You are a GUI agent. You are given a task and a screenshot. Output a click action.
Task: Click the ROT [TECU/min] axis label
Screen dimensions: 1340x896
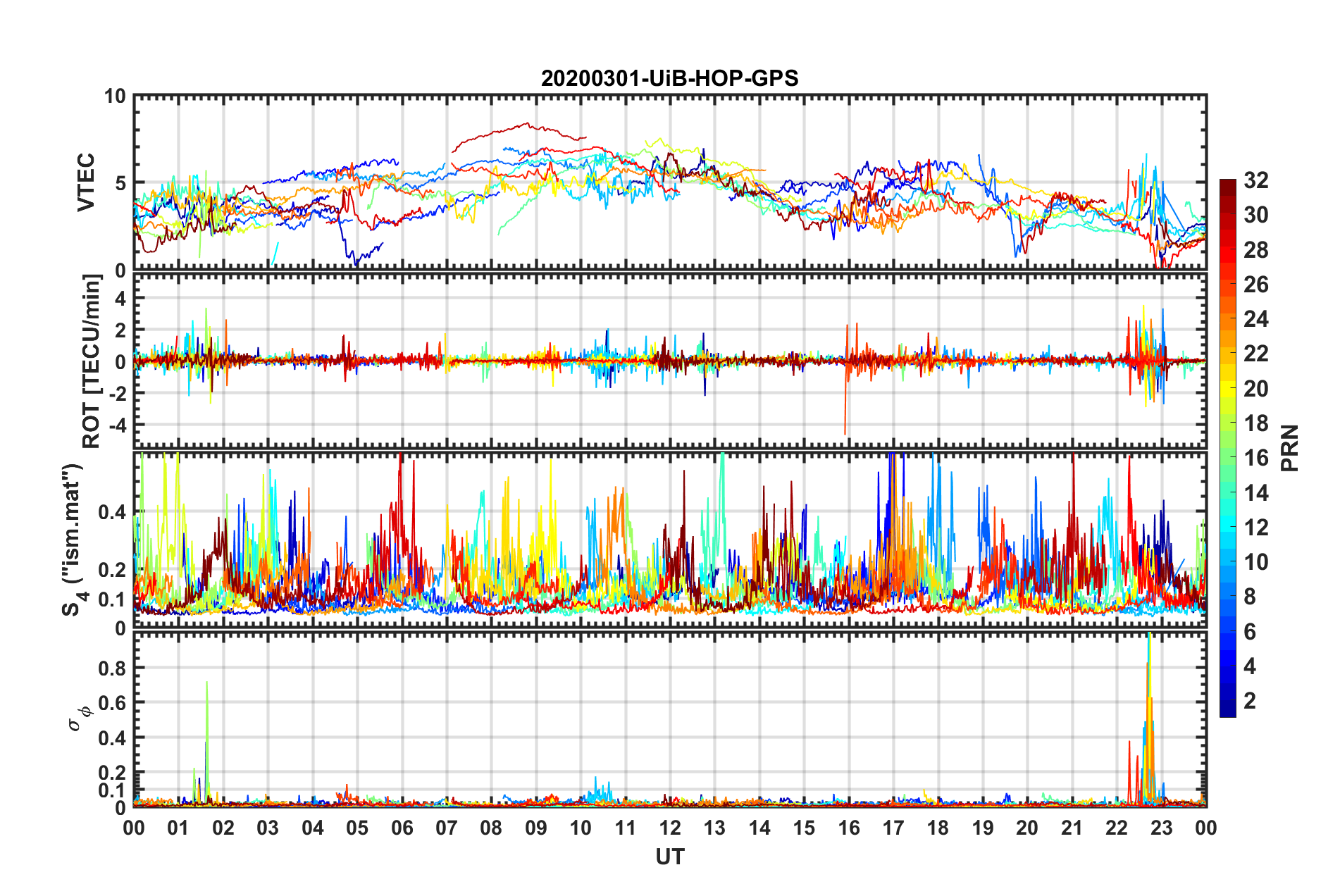click(92, 361)
